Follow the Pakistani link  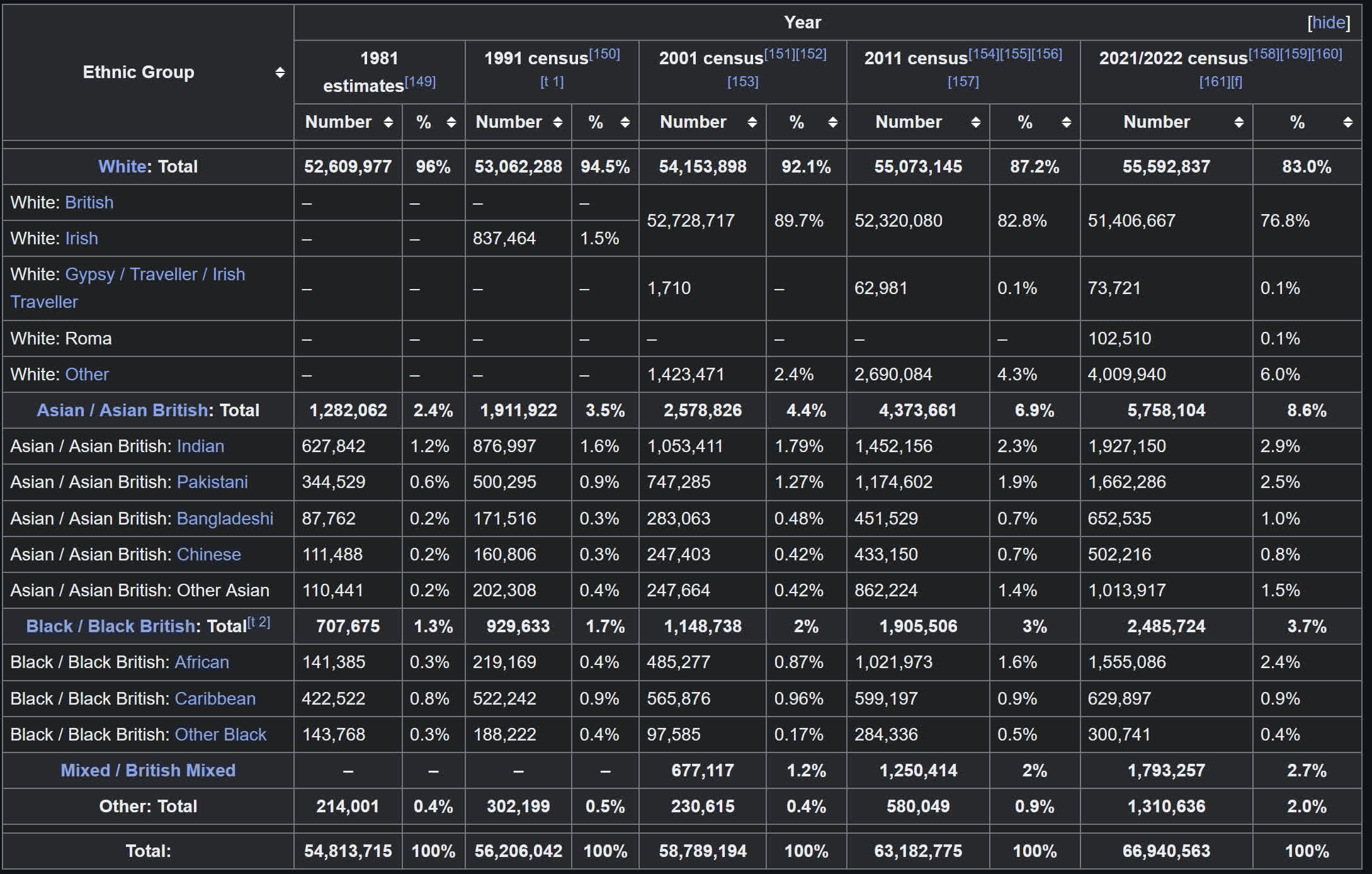[212, 482]
